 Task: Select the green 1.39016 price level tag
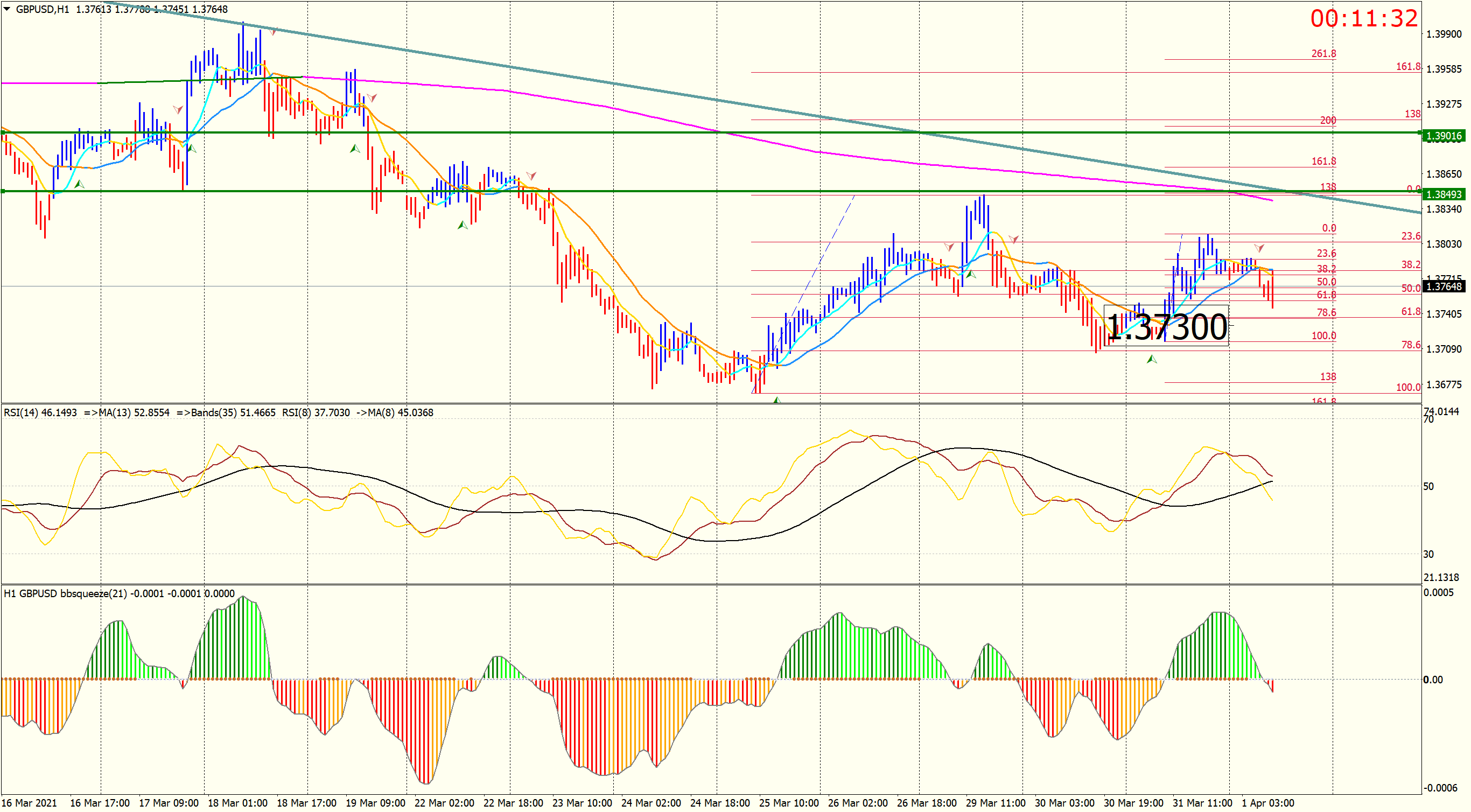click(1443, 135)
